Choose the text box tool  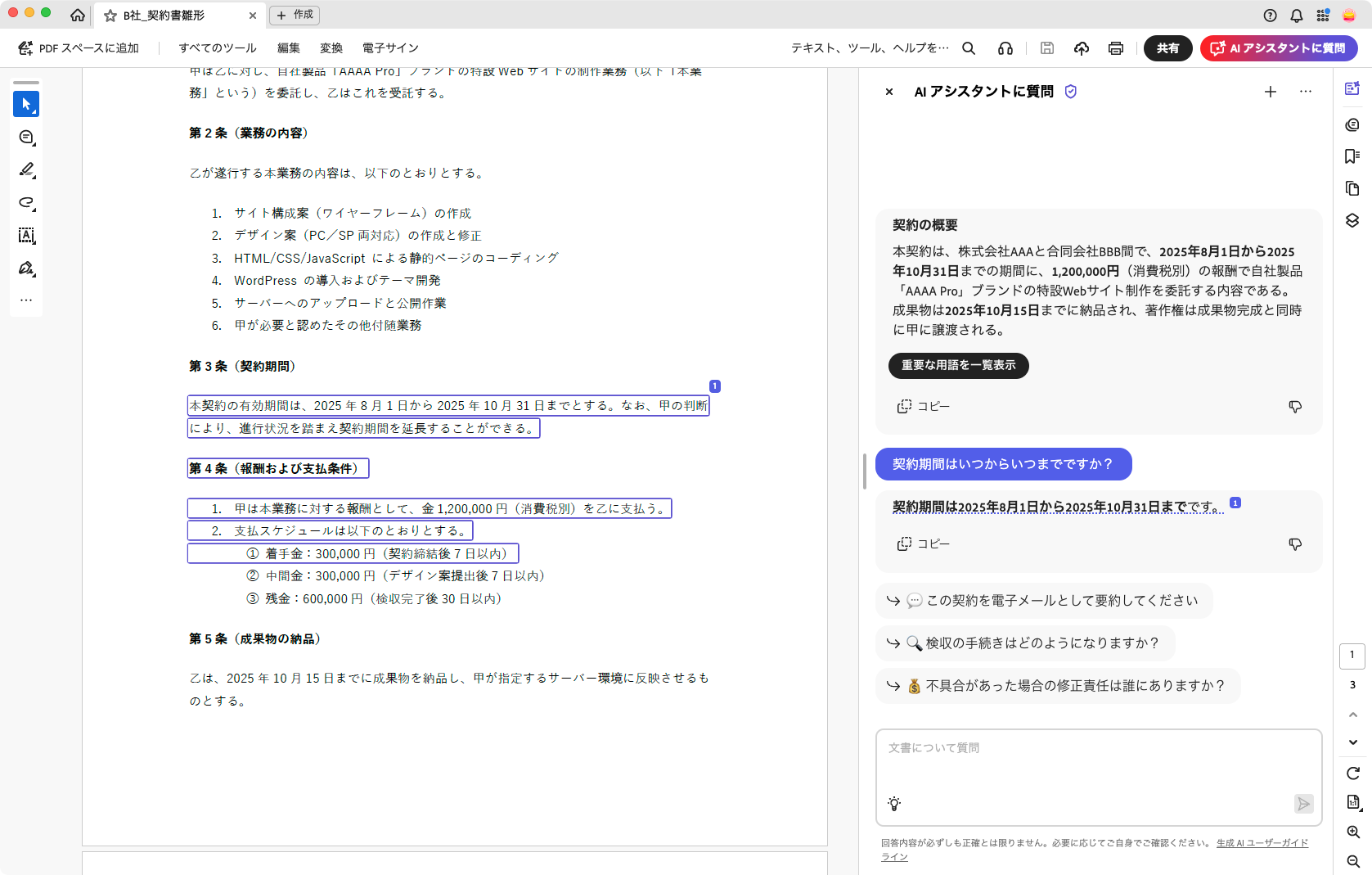pyautogui.click(x=26, y=236)
